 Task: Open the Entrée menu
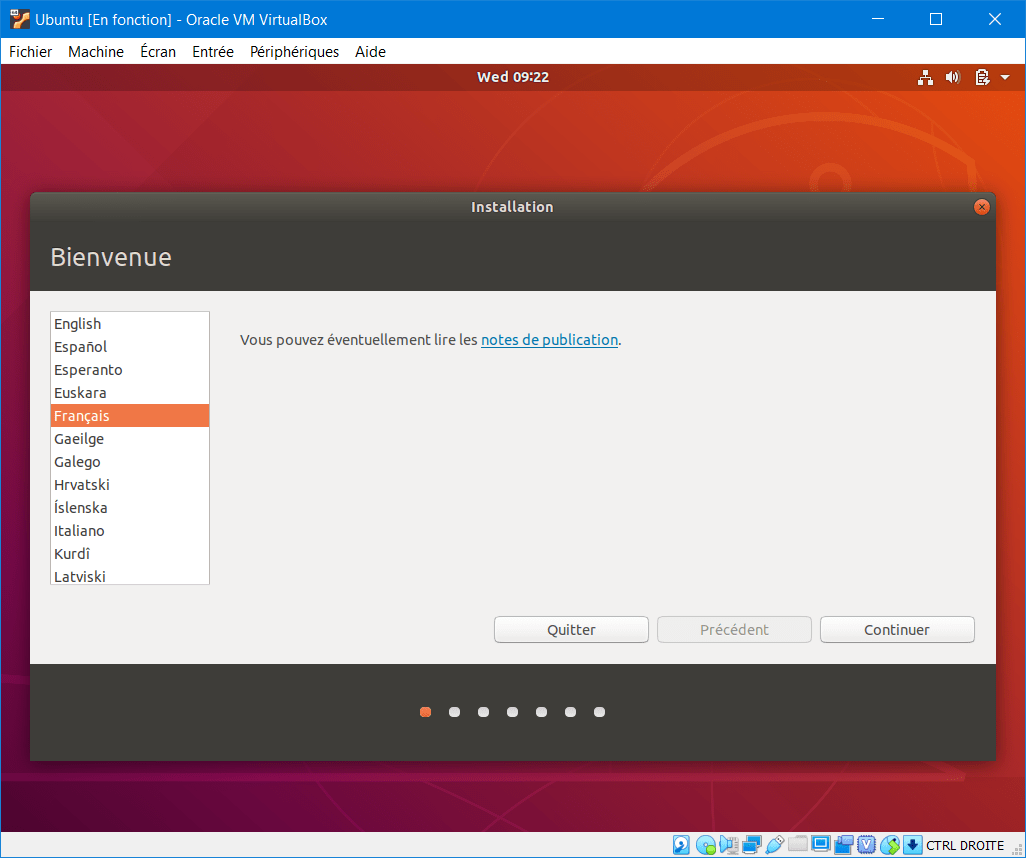tap(213, 52)
